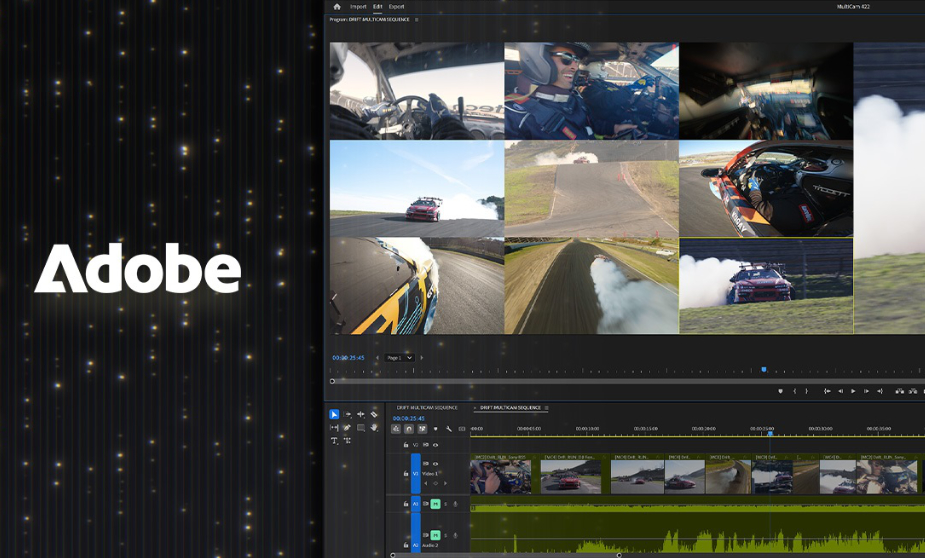Open active sequence tab panel menu
925x558 pixels.
547,408
